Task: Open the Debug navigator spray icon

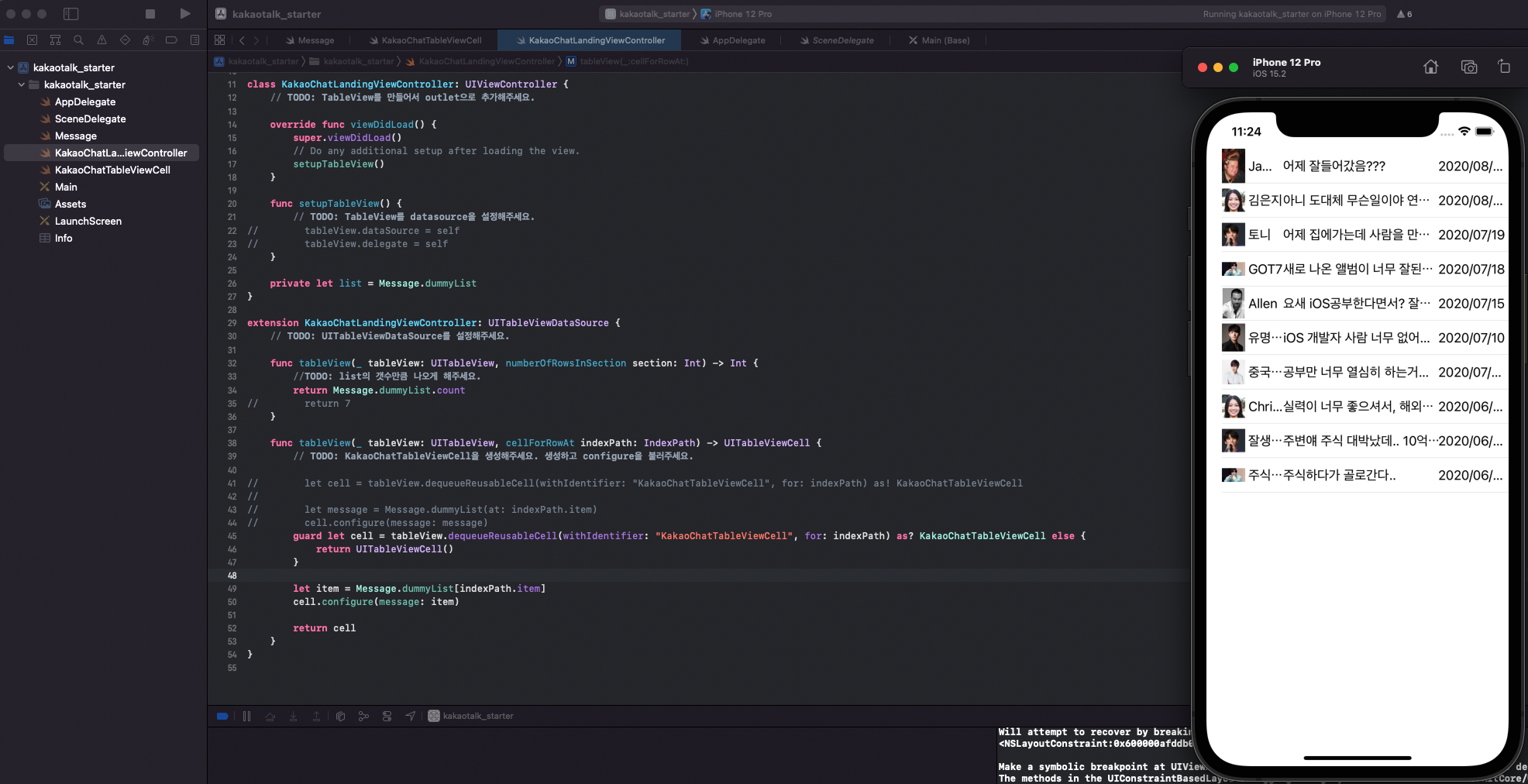Action: click(x=148, y=40)
